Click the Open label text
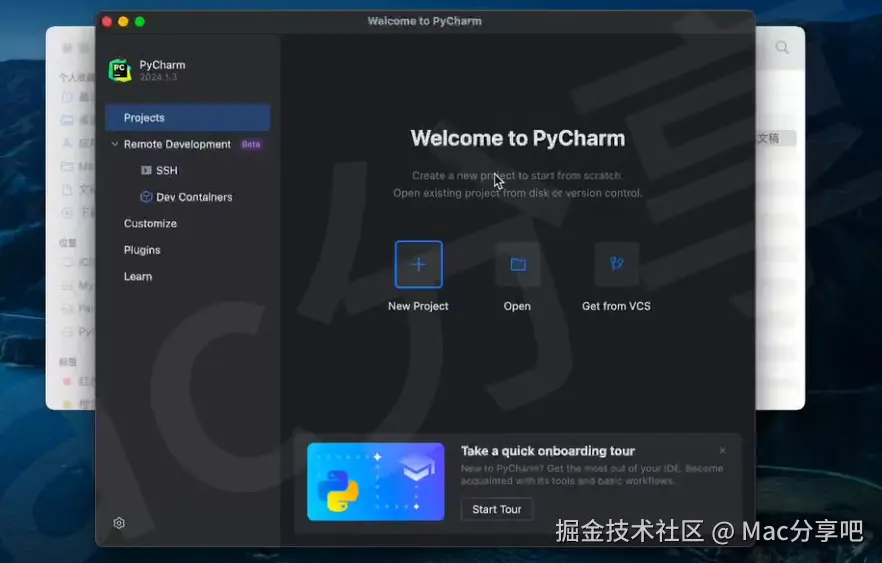Viewport: 882px width, 563px height. pyautogui.click(x=517, y=306)
